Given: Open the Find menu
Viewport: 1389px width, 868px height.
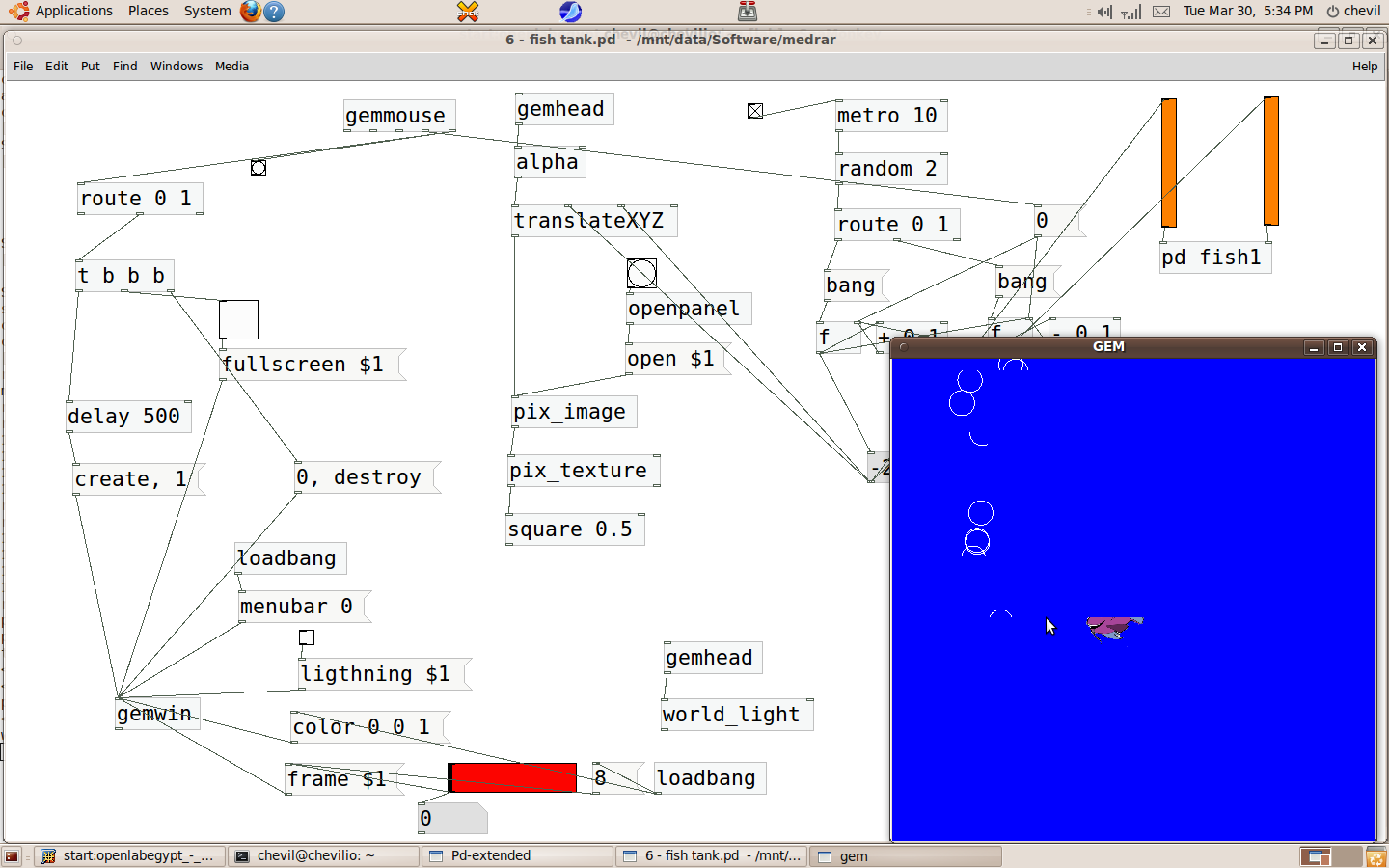Looking at the screenshot, I should 124,66.
